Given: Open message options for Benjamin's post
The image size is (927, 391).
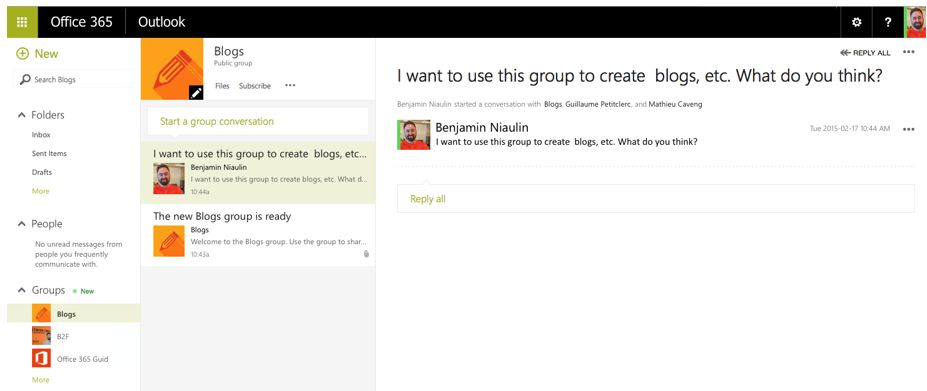Looking at the screenshot, I should pos(909,130).
